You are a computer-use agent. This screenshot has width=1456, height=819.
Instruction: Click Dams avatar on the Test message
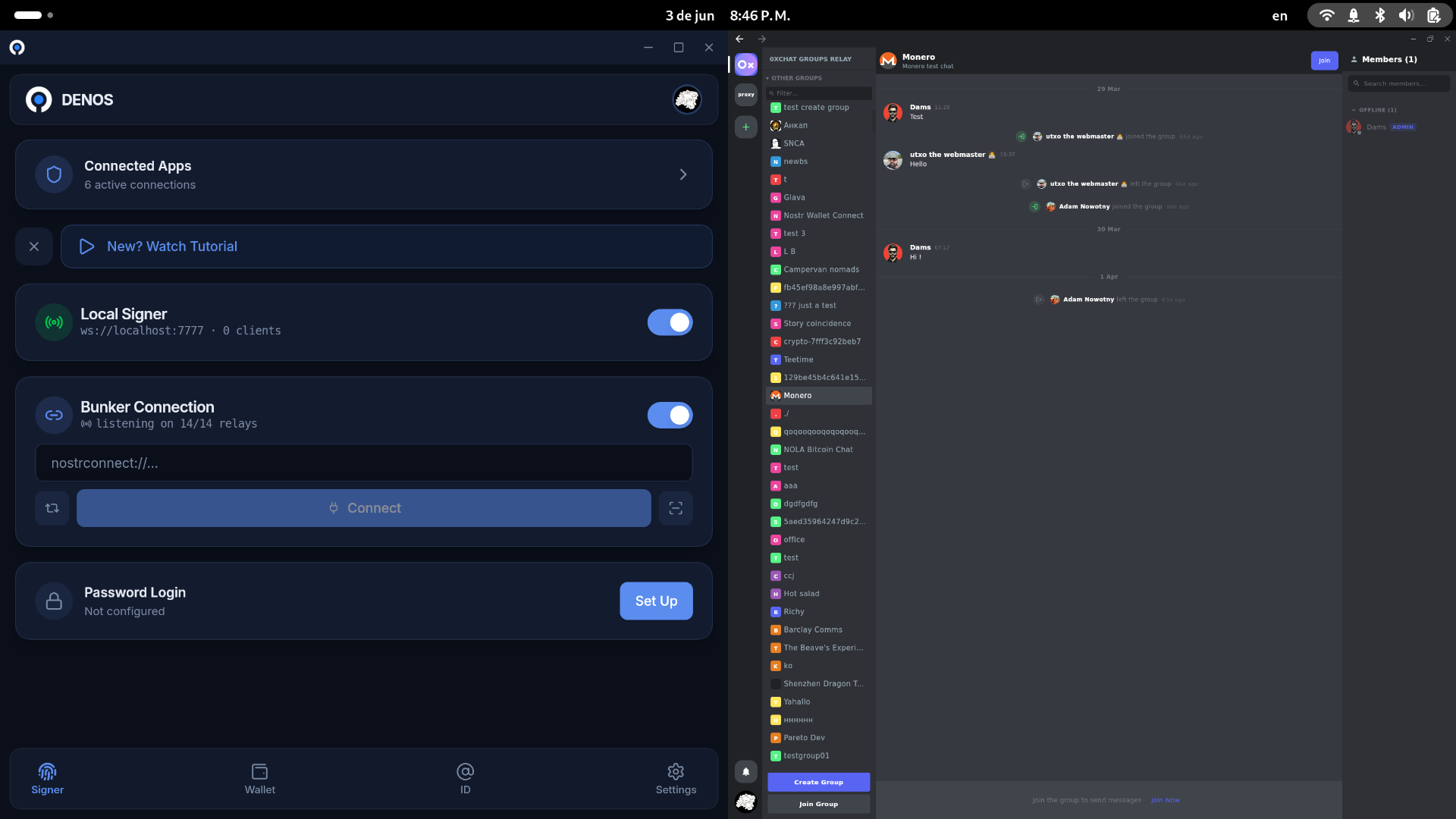coord(893,112)
